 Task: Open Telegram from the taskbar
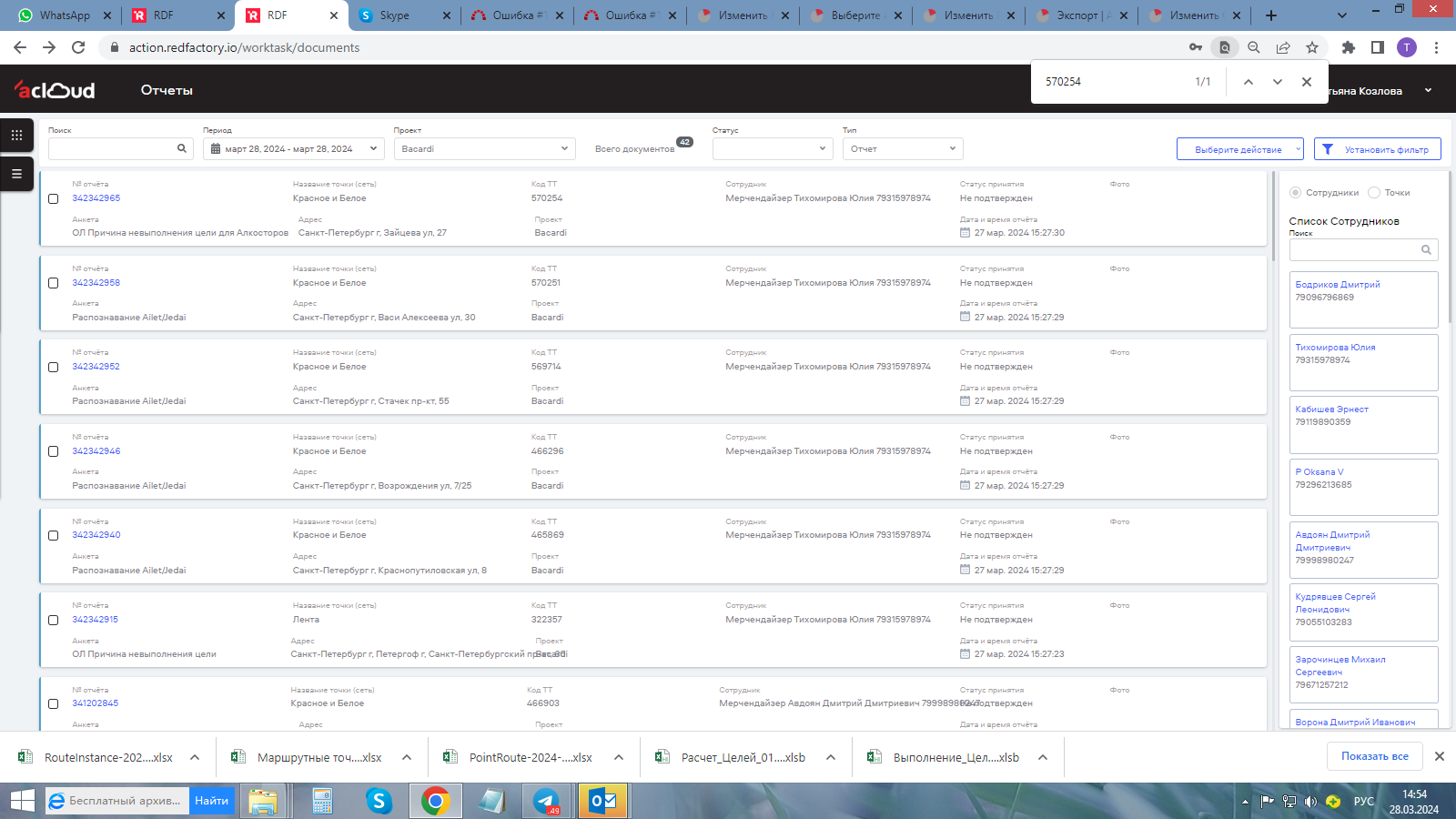click(x=547, y=801)
